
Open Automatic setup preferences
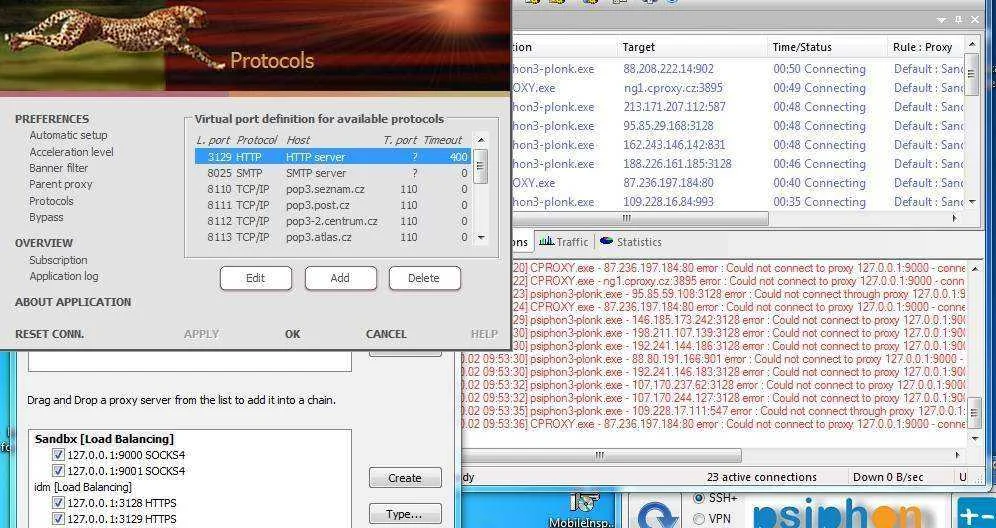(68, 135)
